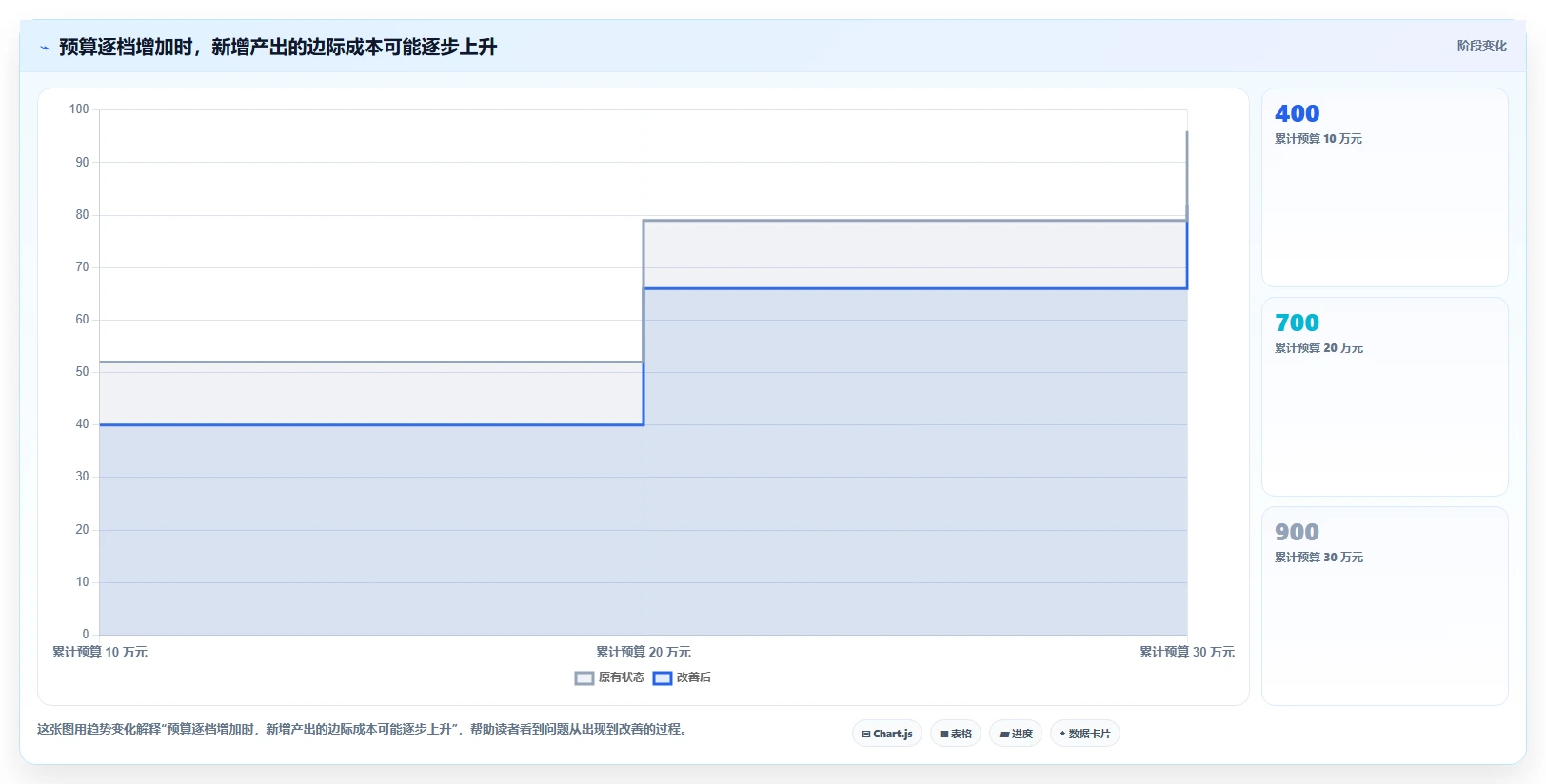Click the y-axis value 90
The height and width of the screenshot is (784, 1546).
(x=82, y=163)
